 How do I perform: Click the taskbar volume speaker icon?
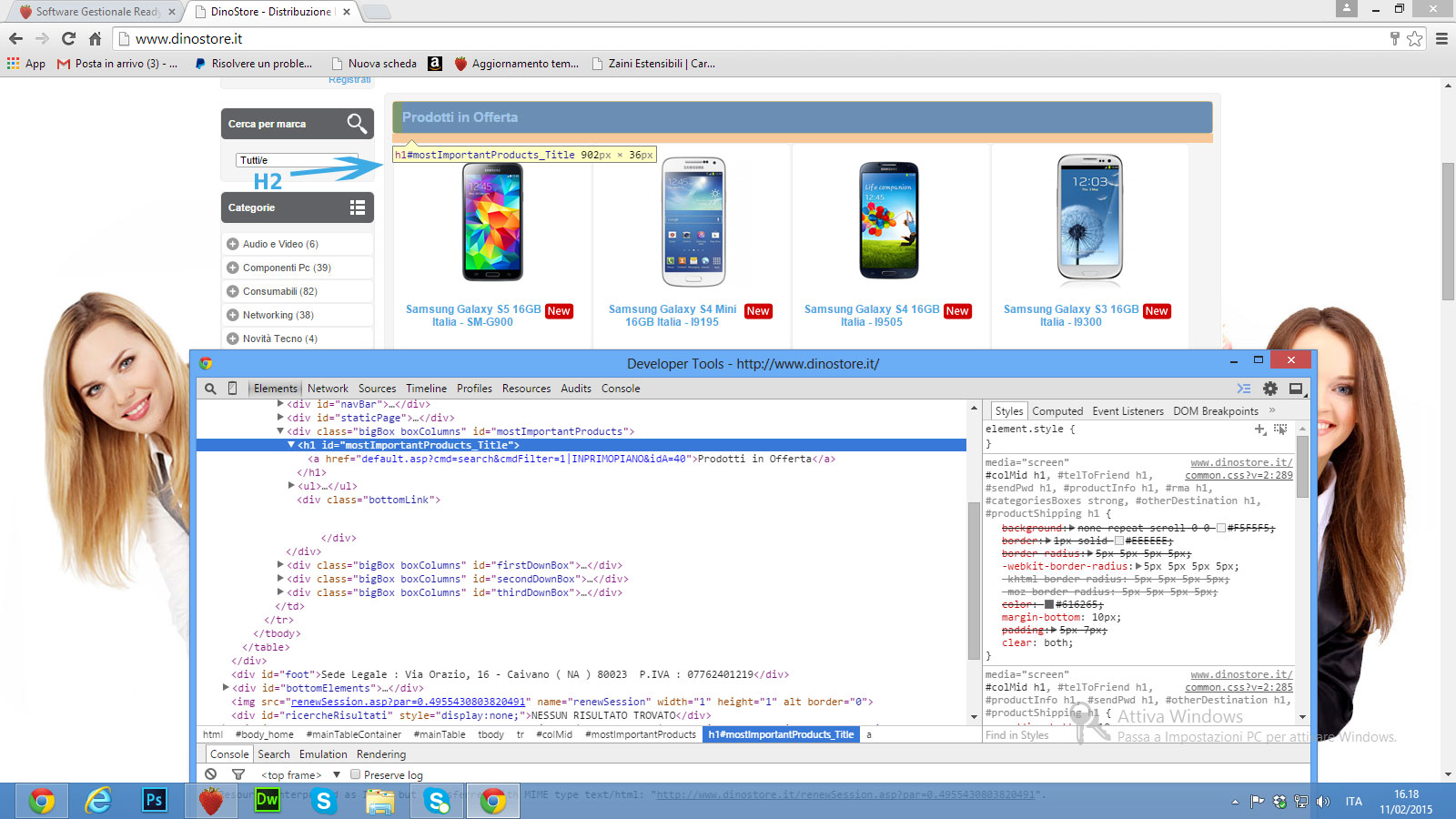point(1323,802)
